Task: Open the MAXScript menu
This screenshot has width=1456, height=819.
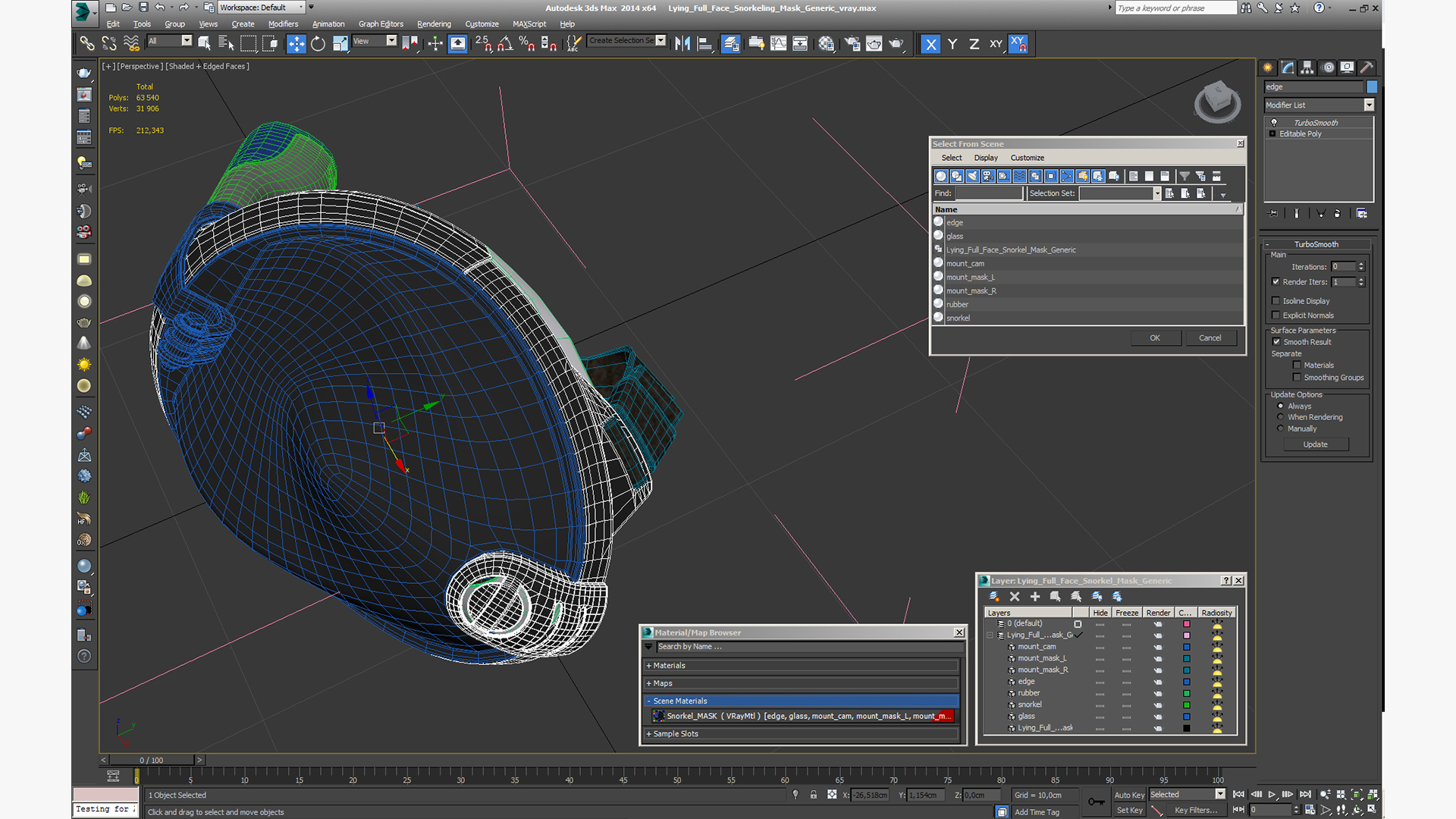Action: [x=529, y=24]
